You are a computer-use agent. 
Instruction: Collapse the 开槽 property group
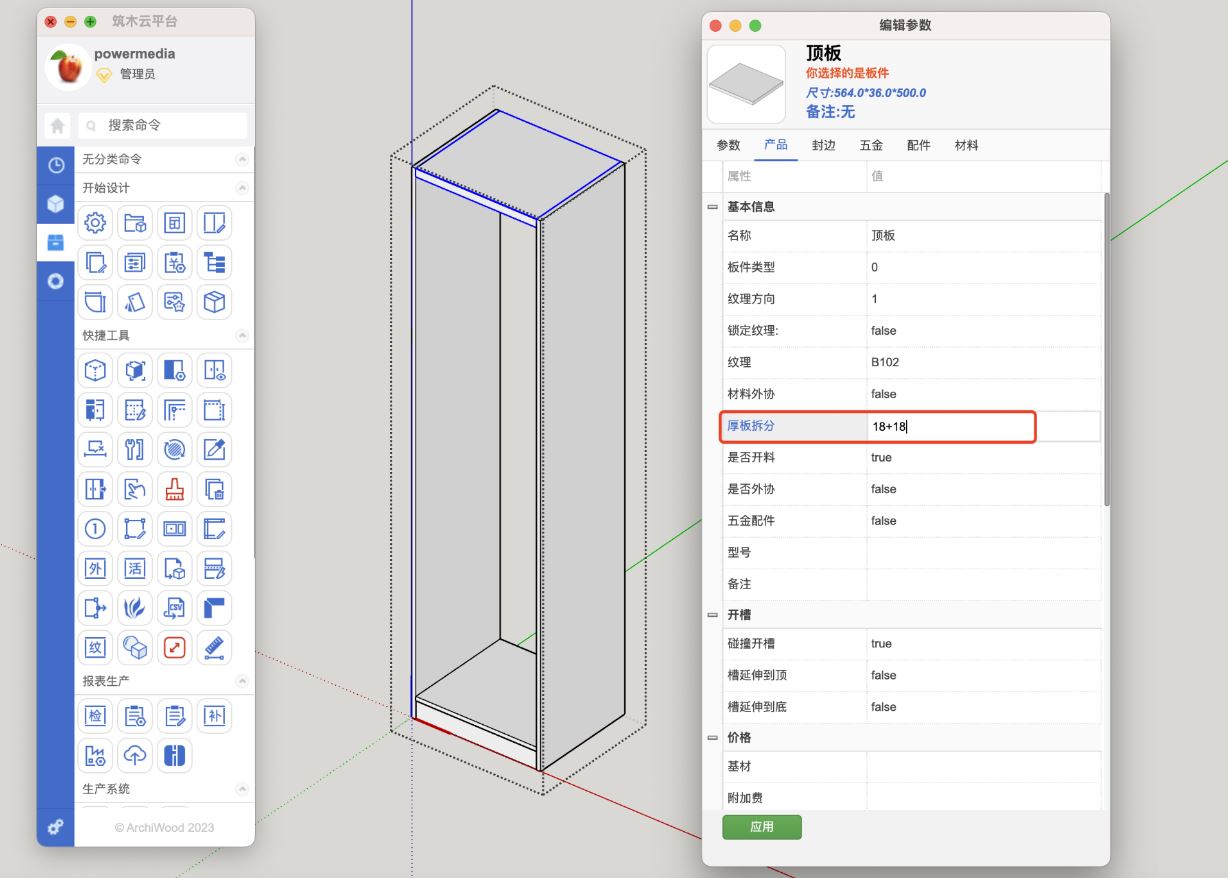713,615
